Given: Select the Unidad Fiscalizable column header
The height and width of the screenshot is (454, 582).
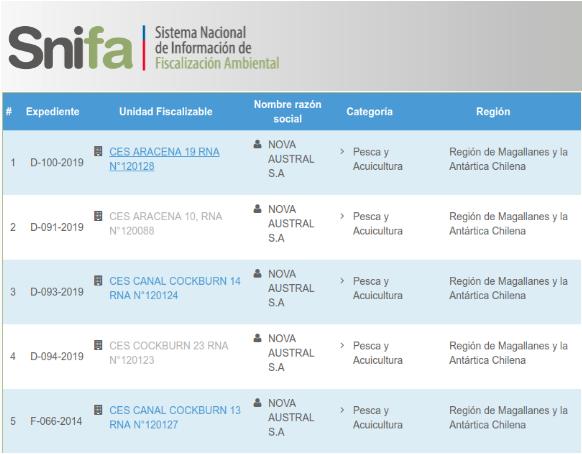Looking at the screenshot, I should click(x=166, y=111).
